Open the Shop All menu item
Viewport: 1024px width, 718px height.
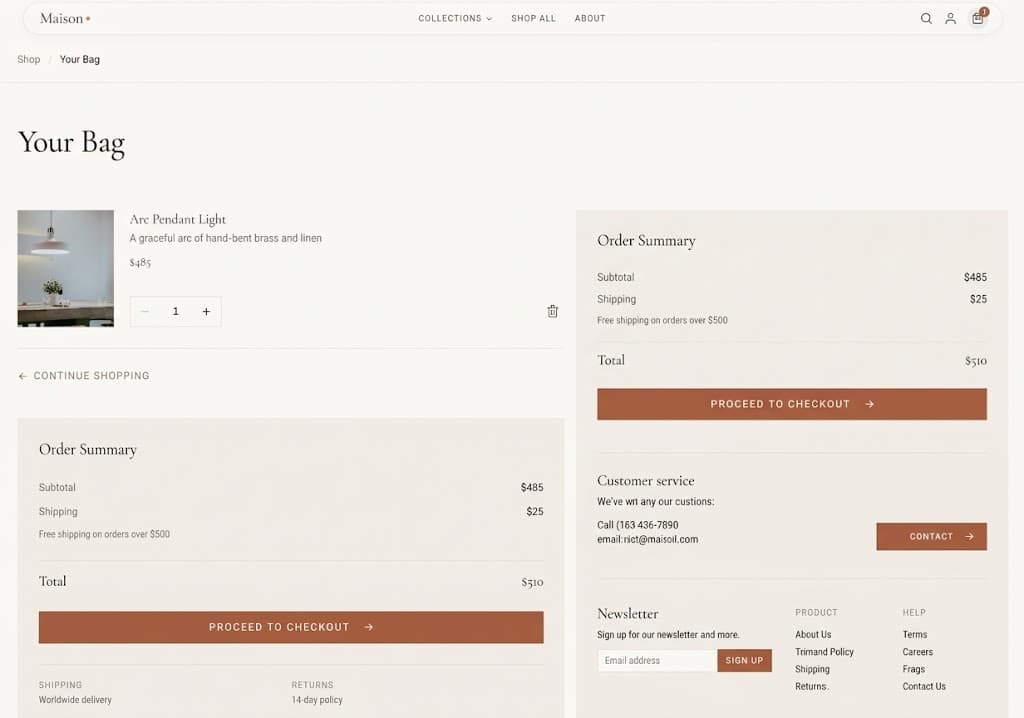[x=533, y=18]
